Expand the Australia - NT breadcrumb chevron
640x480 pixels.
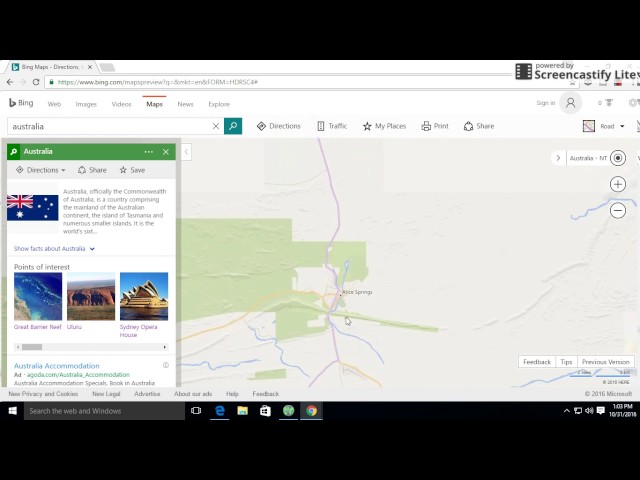pyautogui.click(x=558, y=158)
